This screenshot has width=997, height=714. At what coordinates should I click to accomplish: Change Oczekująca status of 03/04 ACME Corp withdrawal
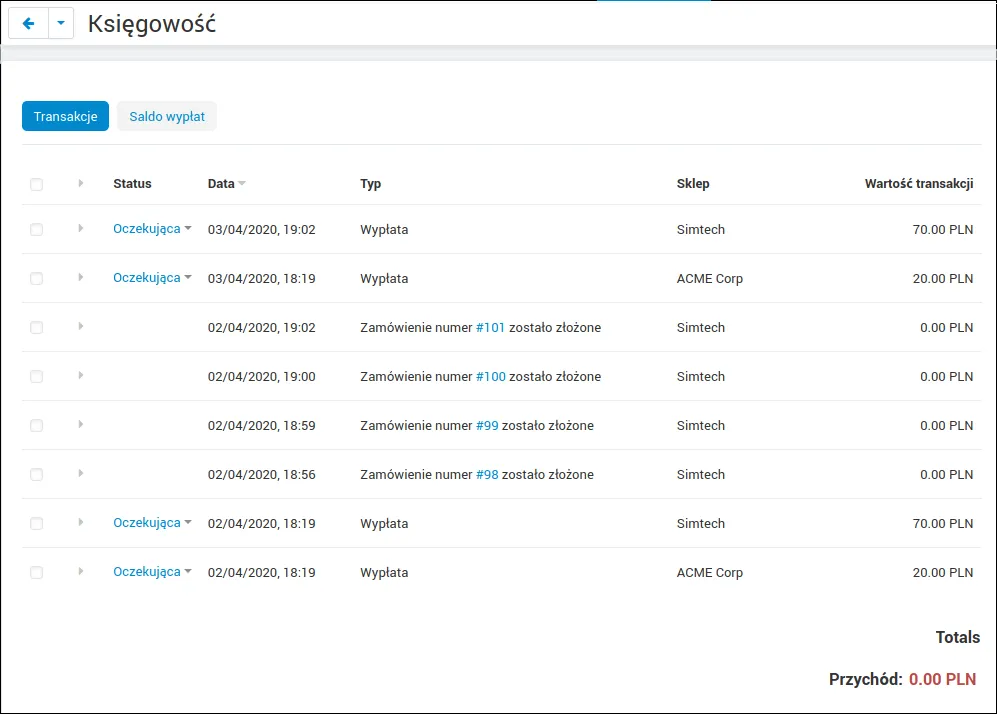point(152,278)
